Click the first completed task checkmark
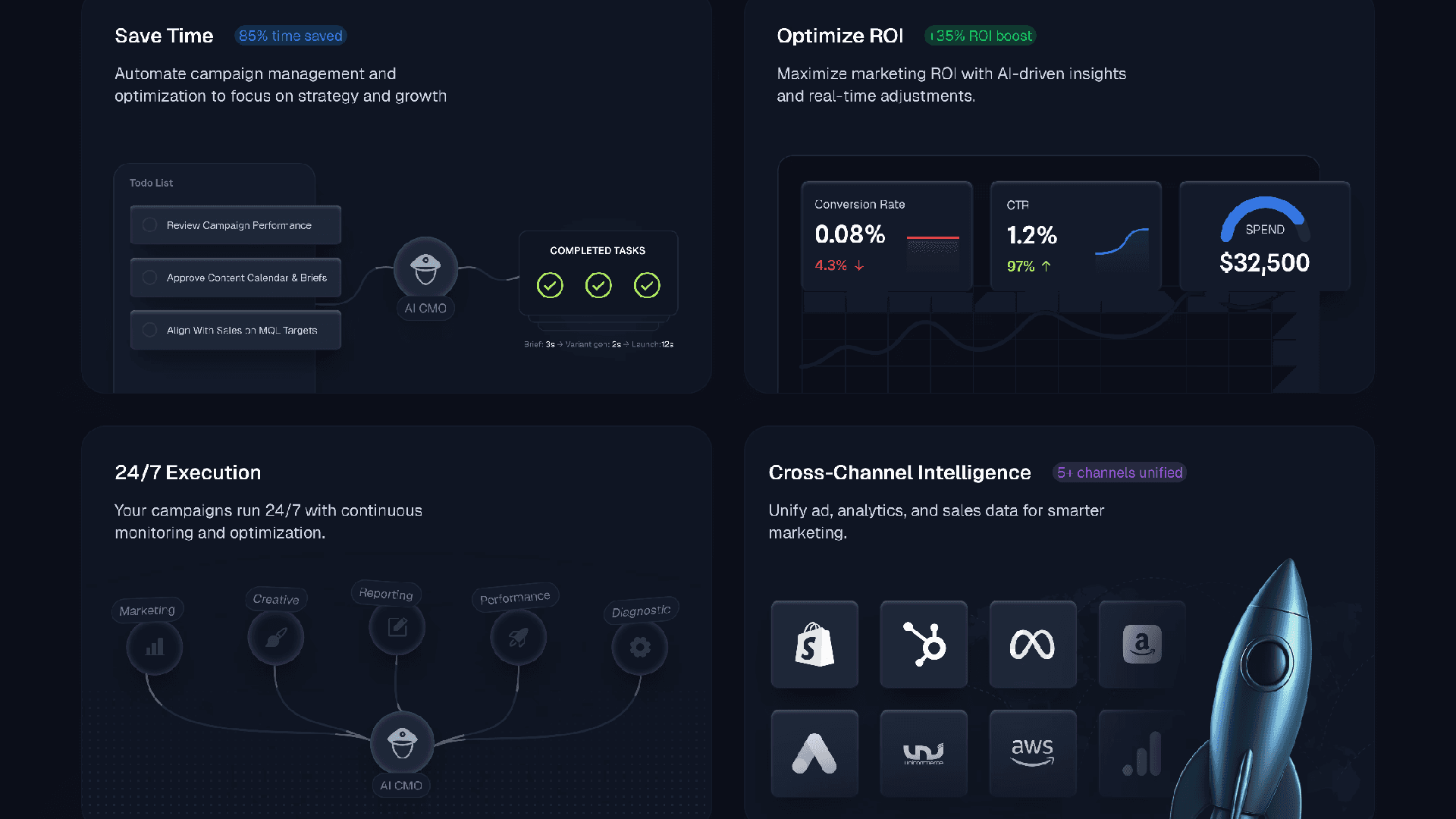The width and height of the screenshot is (1456, 819). [550, 286]
